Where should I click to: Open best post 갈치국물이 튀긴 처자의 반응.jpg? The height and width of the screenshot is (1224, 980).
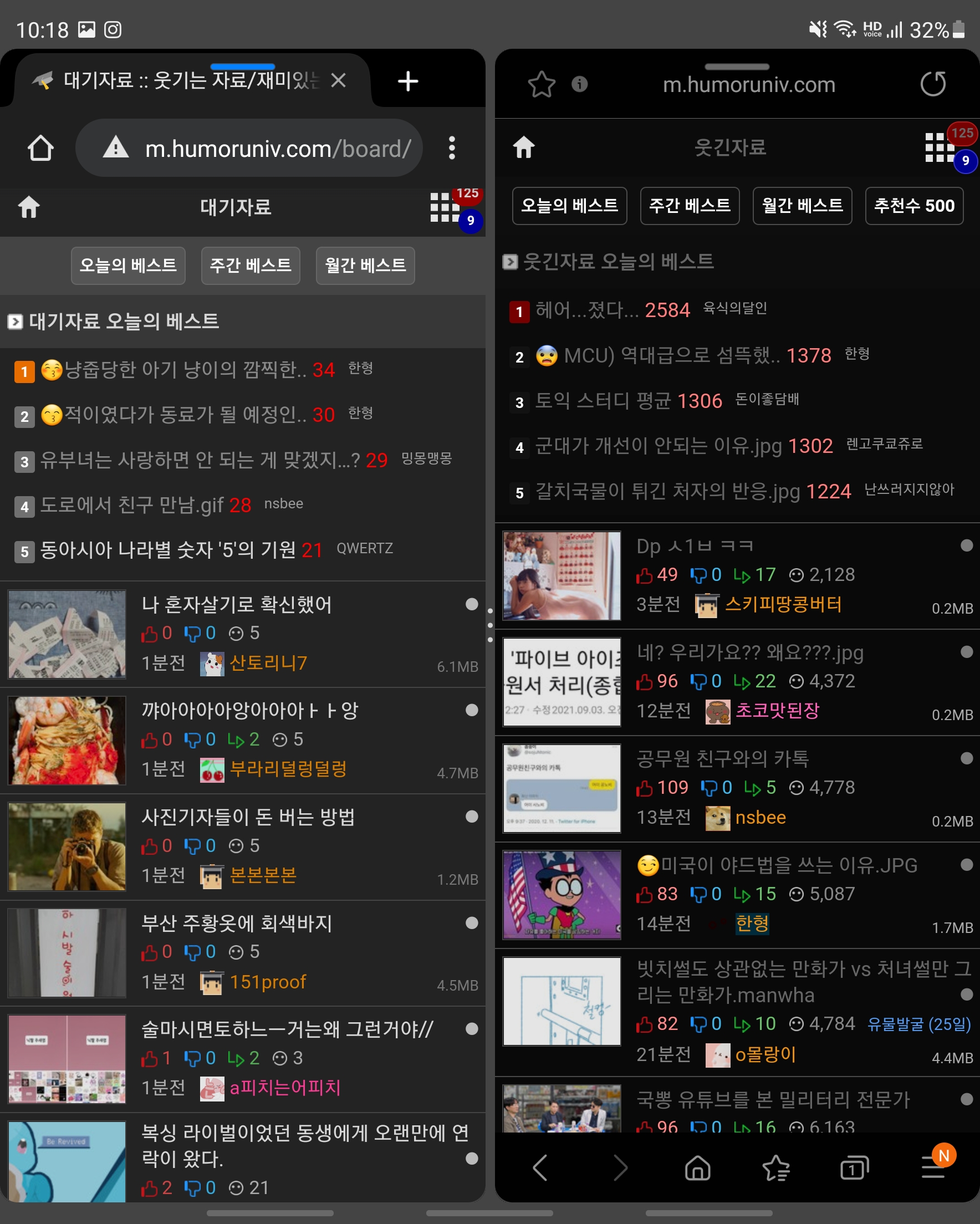click(668, 491)
